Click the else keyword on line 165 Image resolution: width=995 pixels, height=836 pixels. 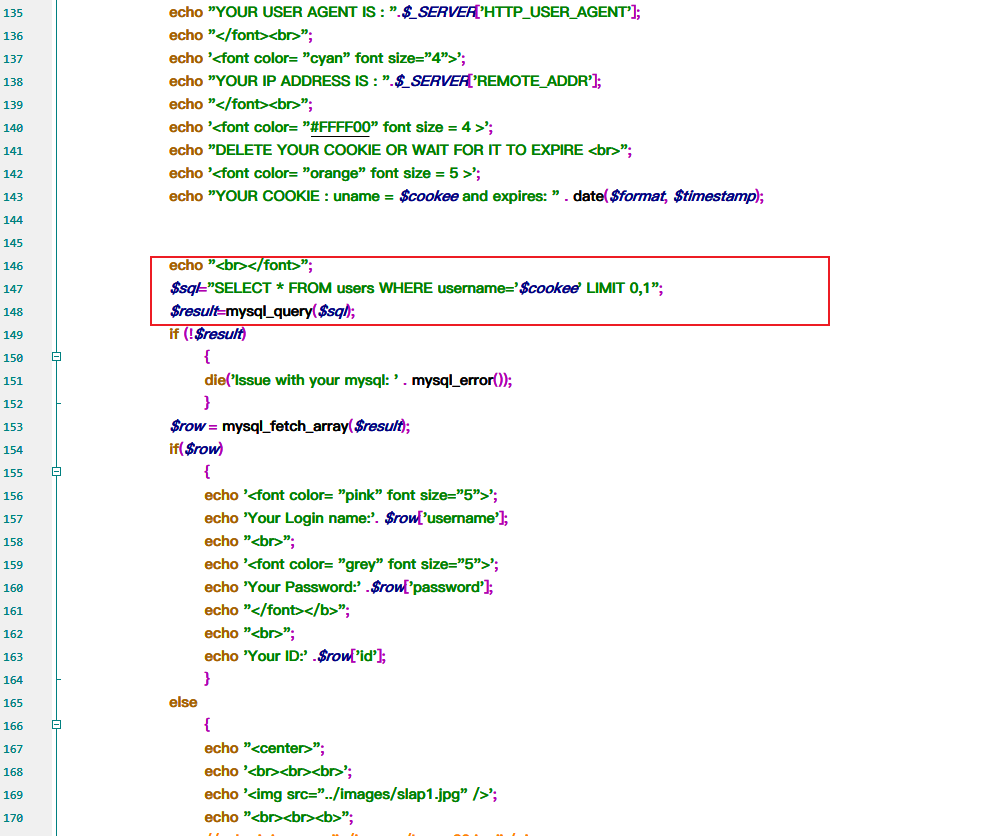pyautogui.click(x=183, y=703)
